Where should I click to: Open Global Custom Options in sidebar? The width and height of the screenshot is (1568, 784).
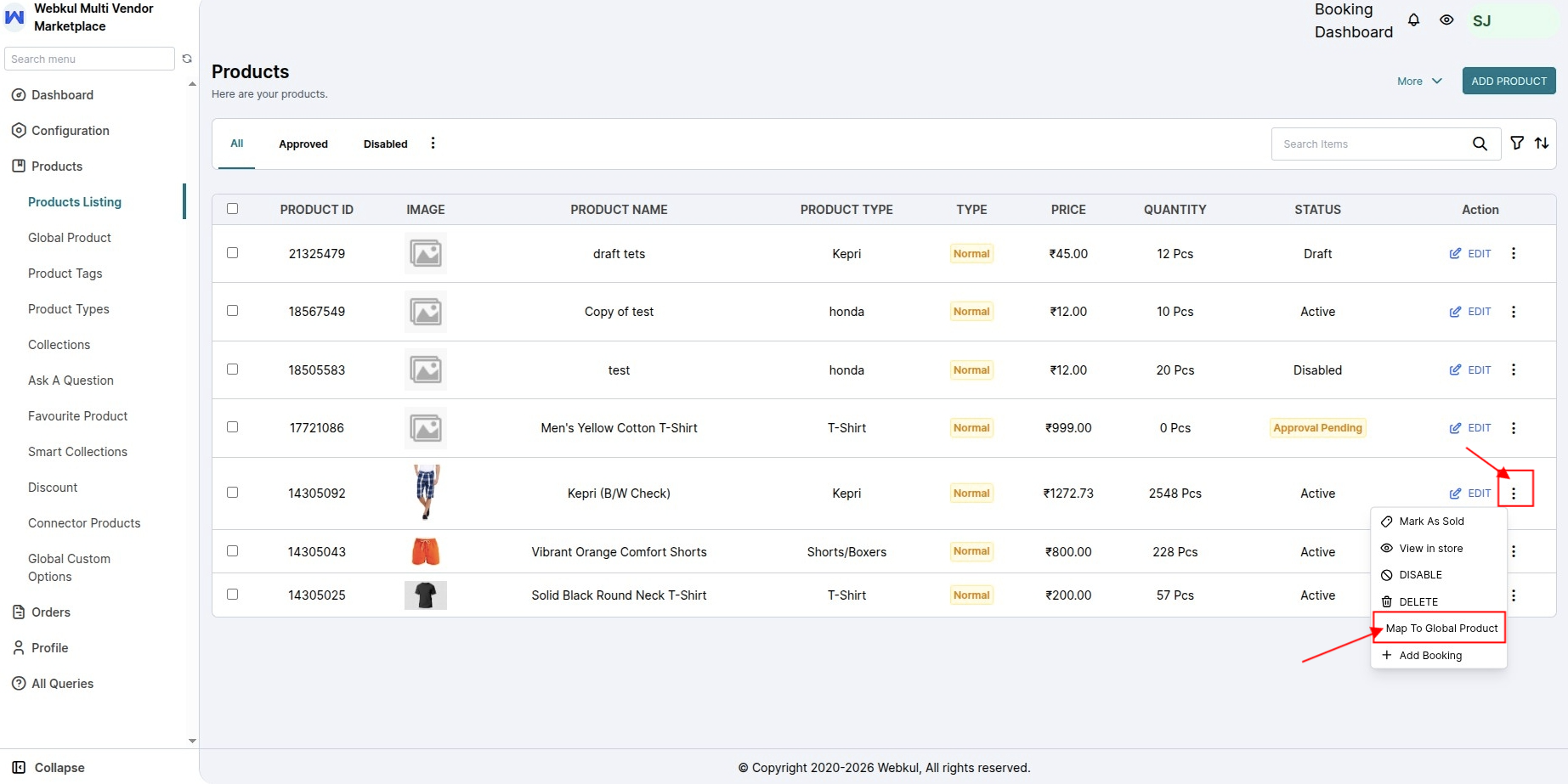70,567
